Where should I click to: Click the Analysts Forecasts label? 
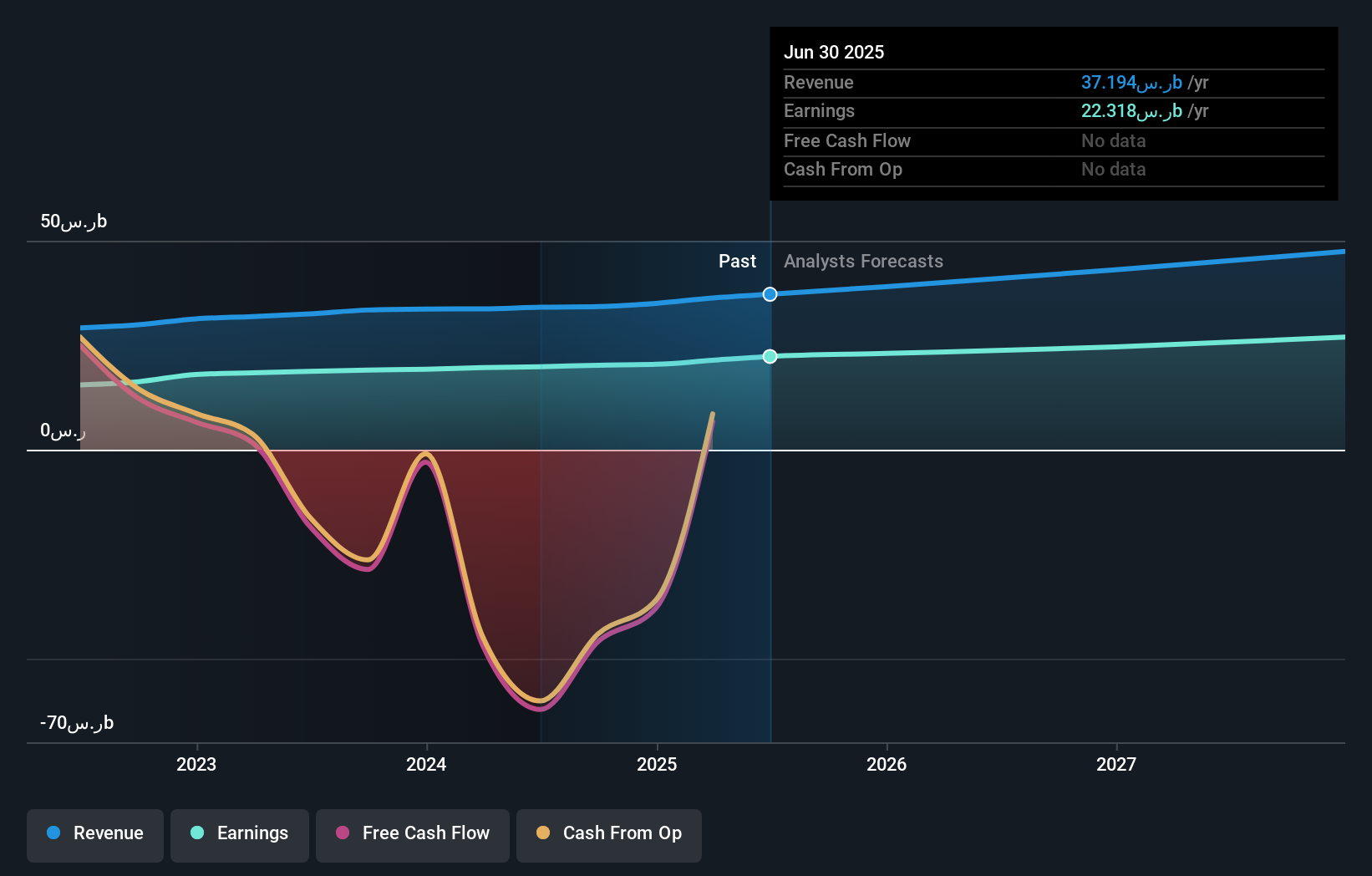863,262
